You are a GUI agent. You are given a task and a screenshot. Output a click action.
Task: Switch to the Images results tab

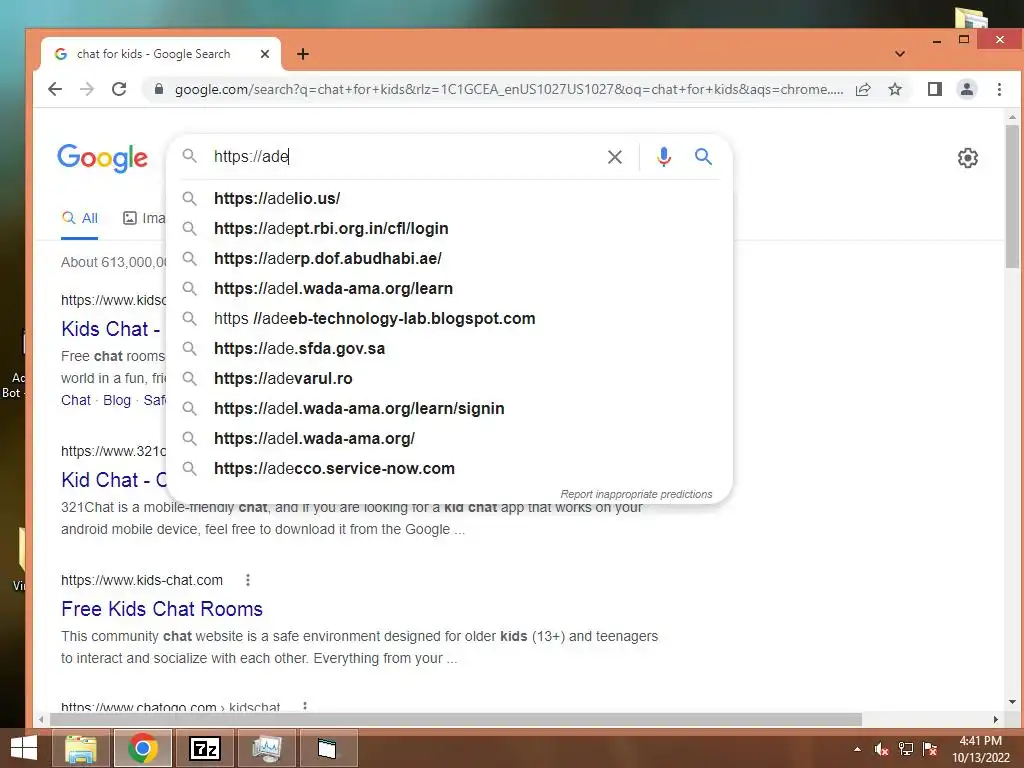click(x=144, y=218)
